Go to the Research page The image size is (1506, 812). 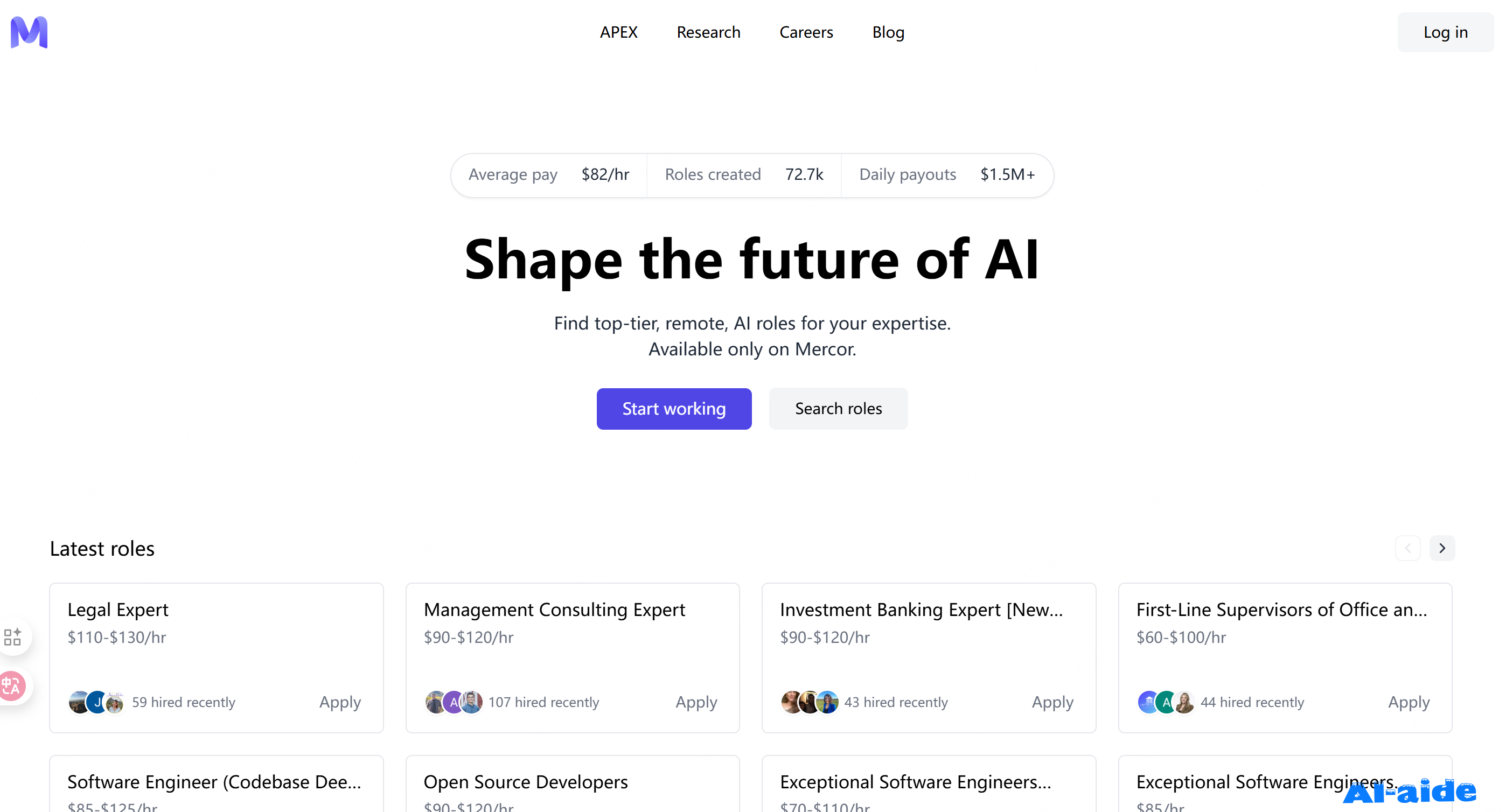point(709,32)
